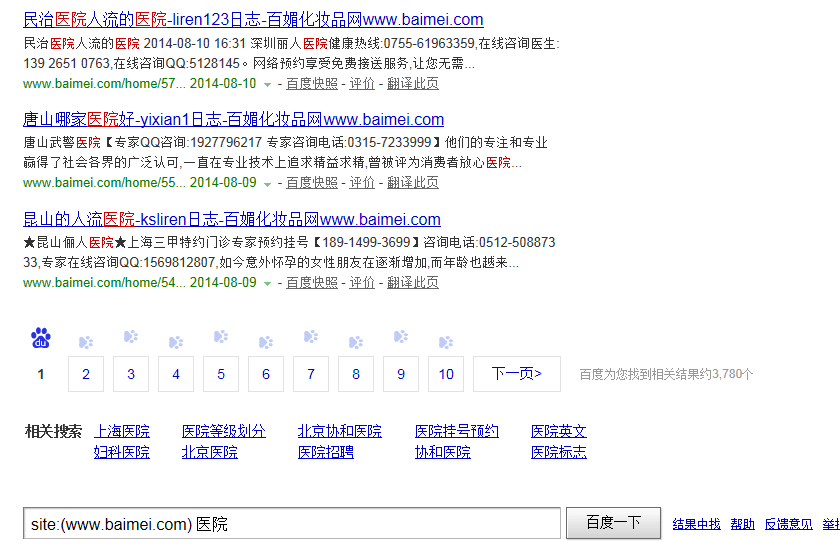Screen dimensions: 840x548
Task: Go to results page 8
Action: coord(356,374)
